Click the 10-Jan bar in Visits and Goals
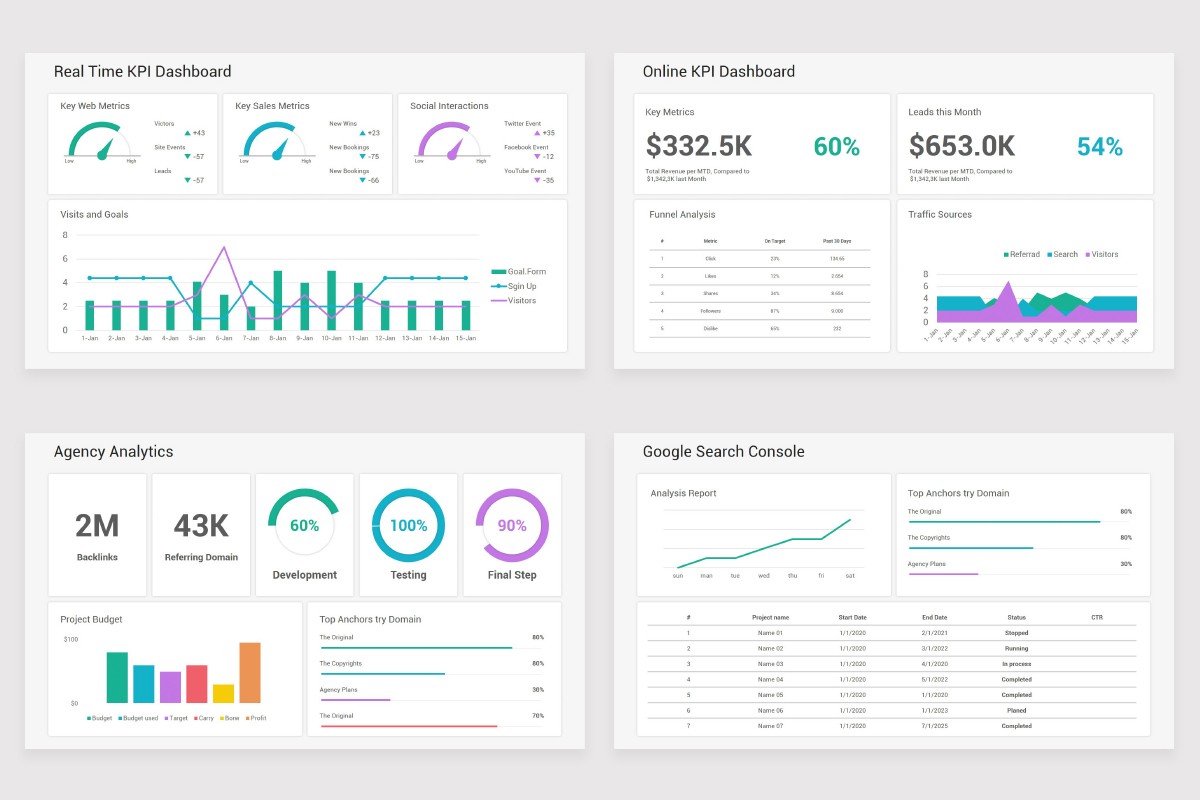1200x800 pixels. [x=331, y=300]
